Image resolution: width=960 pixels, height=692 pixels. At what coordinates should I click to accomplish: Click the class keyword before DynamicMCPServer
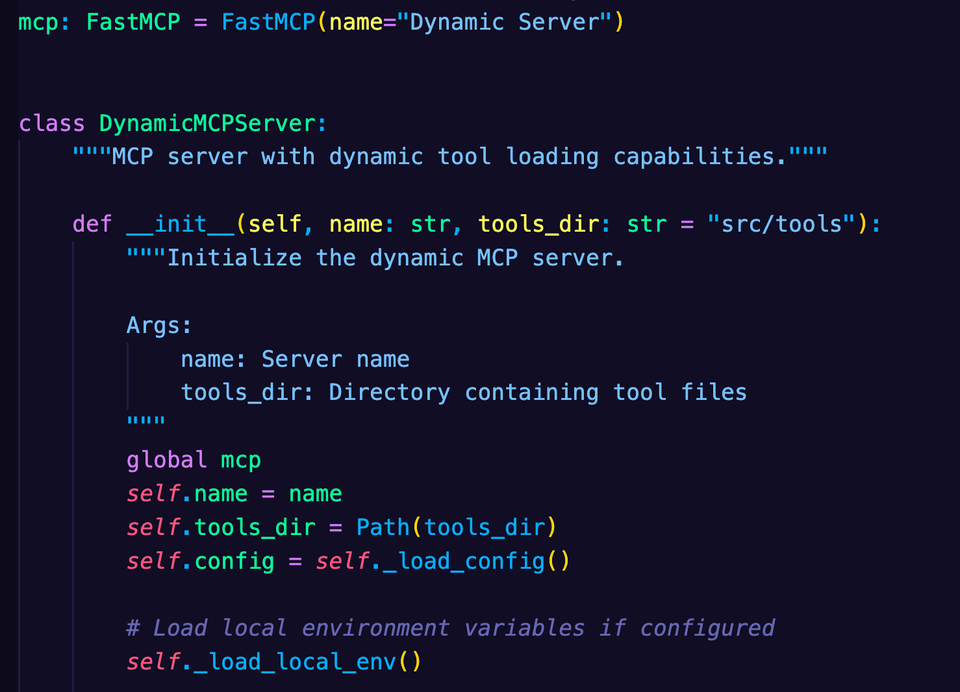[x=51, y=123]
